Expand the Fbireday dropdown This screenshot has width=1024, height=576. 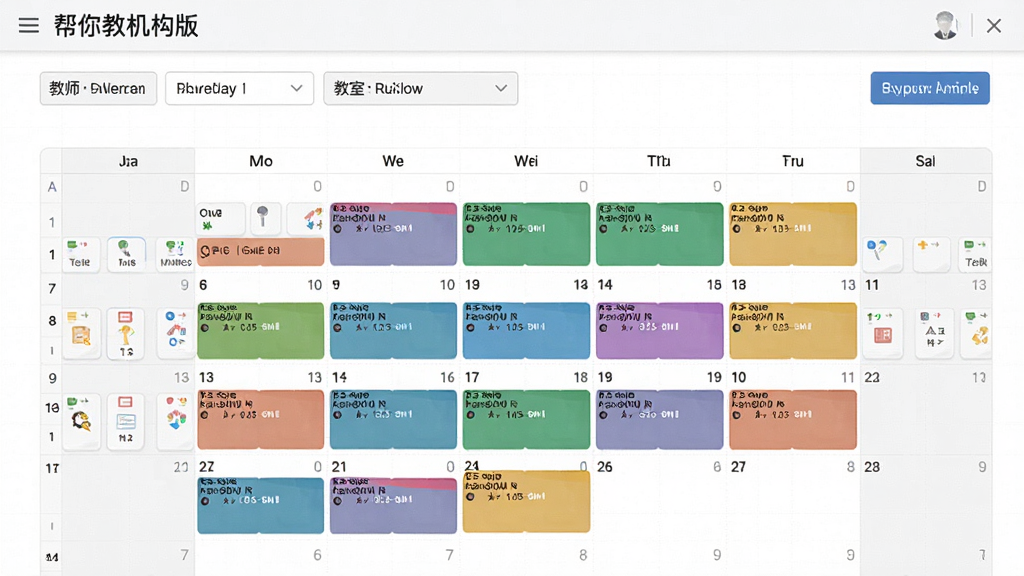(x=239, y=88)
